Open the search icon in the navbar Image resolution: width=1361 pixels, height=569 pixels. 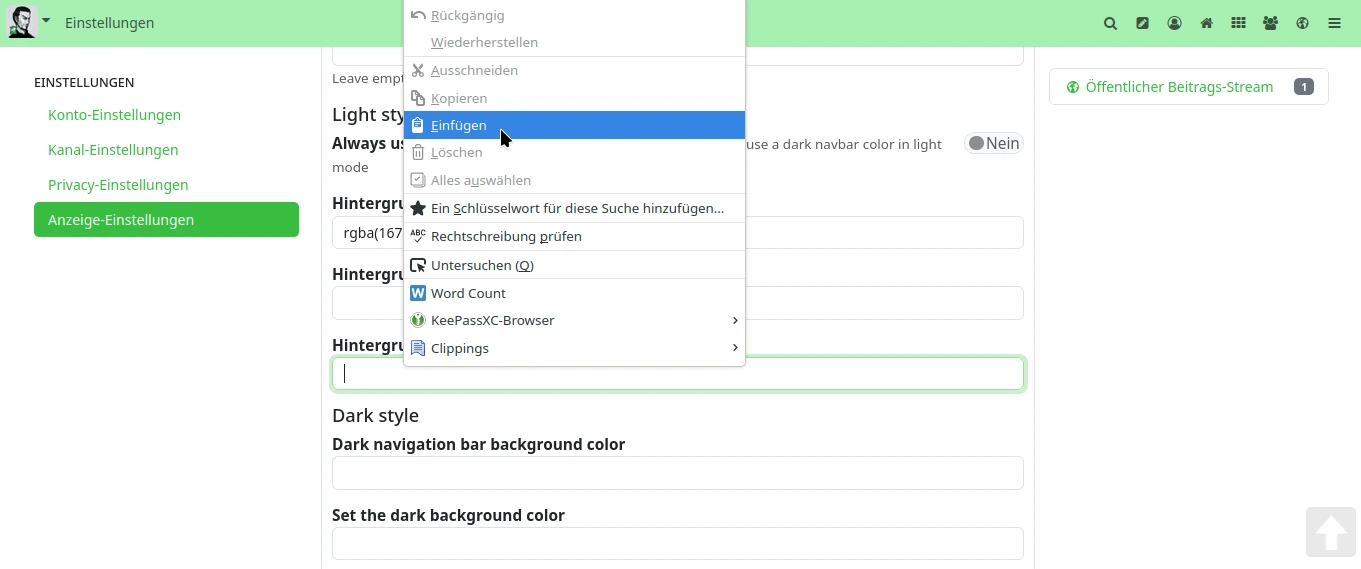(x=1110, y=23)
